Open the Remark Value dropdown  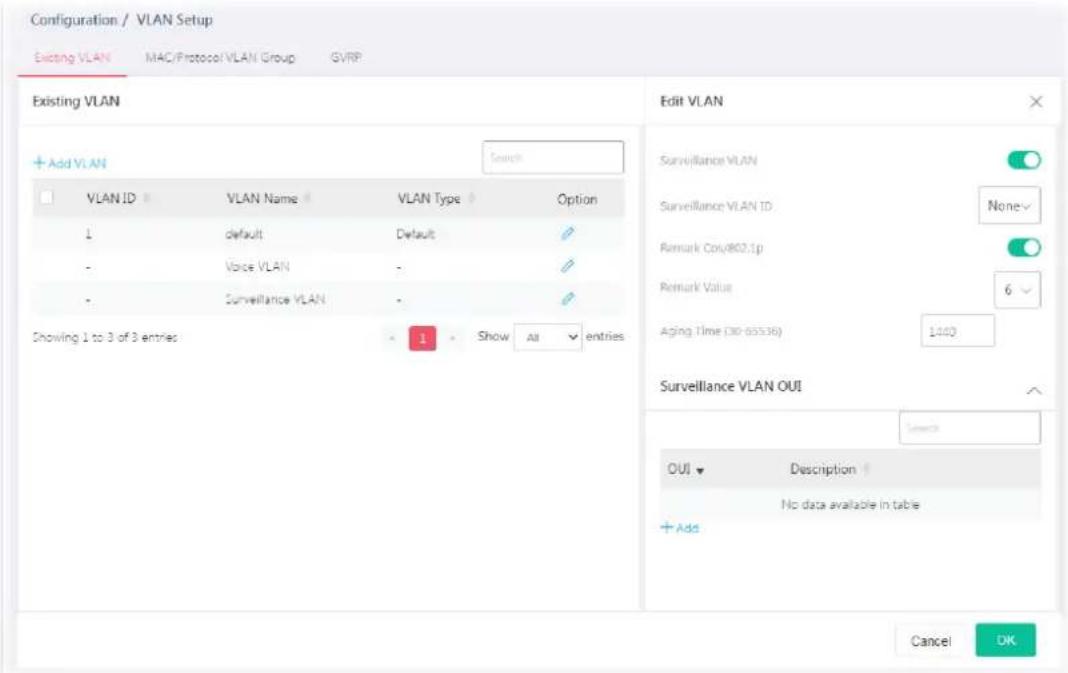pyautogui.click(x=1017, y=290)
